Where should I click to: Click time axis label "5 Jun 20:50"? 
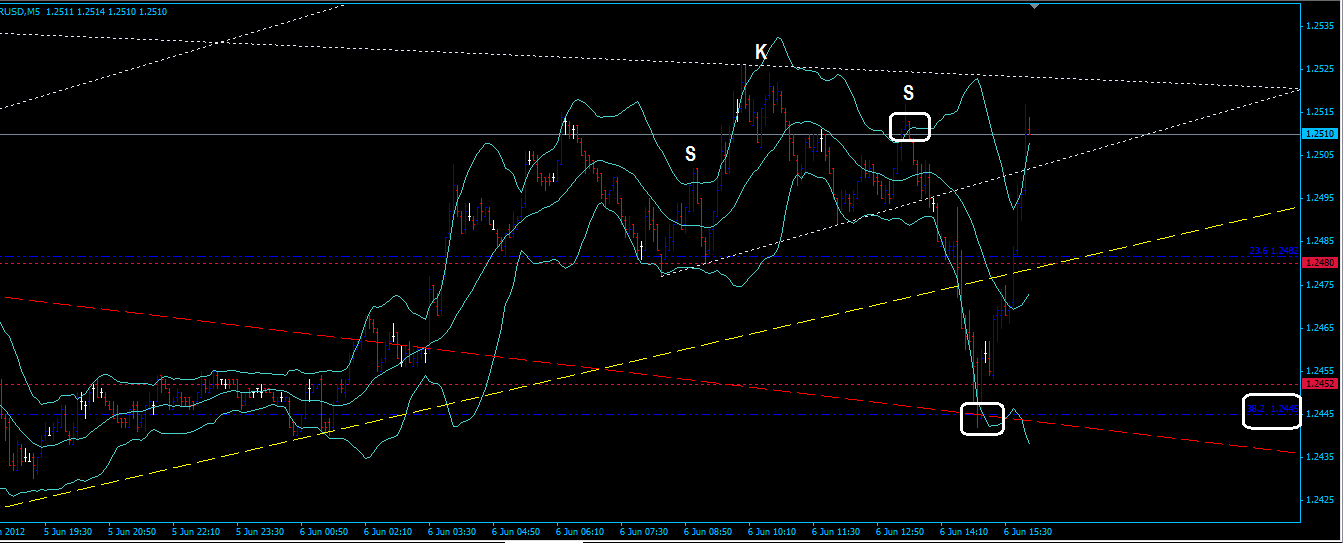[133, 533]
